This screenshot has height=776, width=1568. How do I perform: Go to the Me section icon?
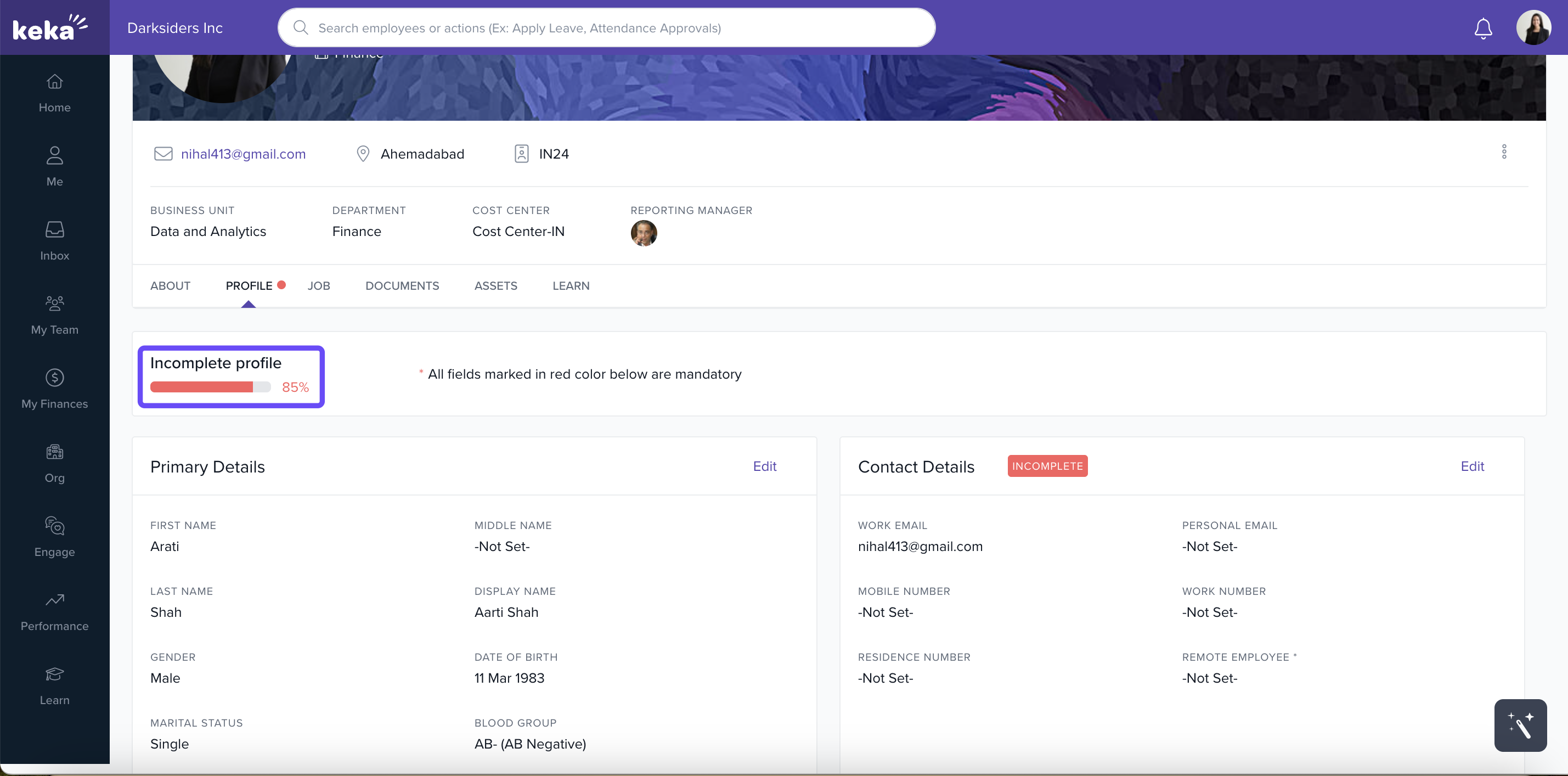pos(54,156)
